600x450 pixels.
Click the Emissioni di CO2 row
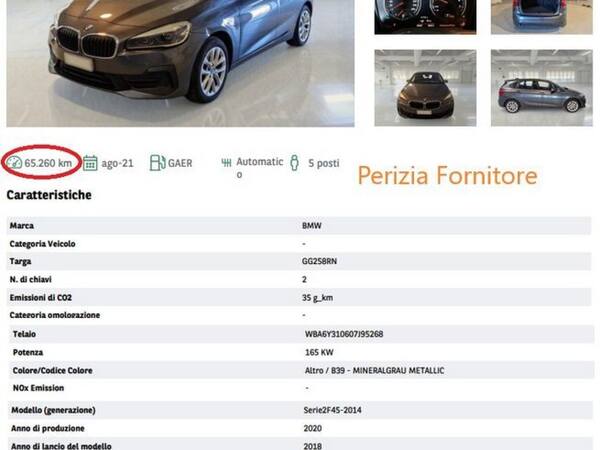click(x=299, y=297)
